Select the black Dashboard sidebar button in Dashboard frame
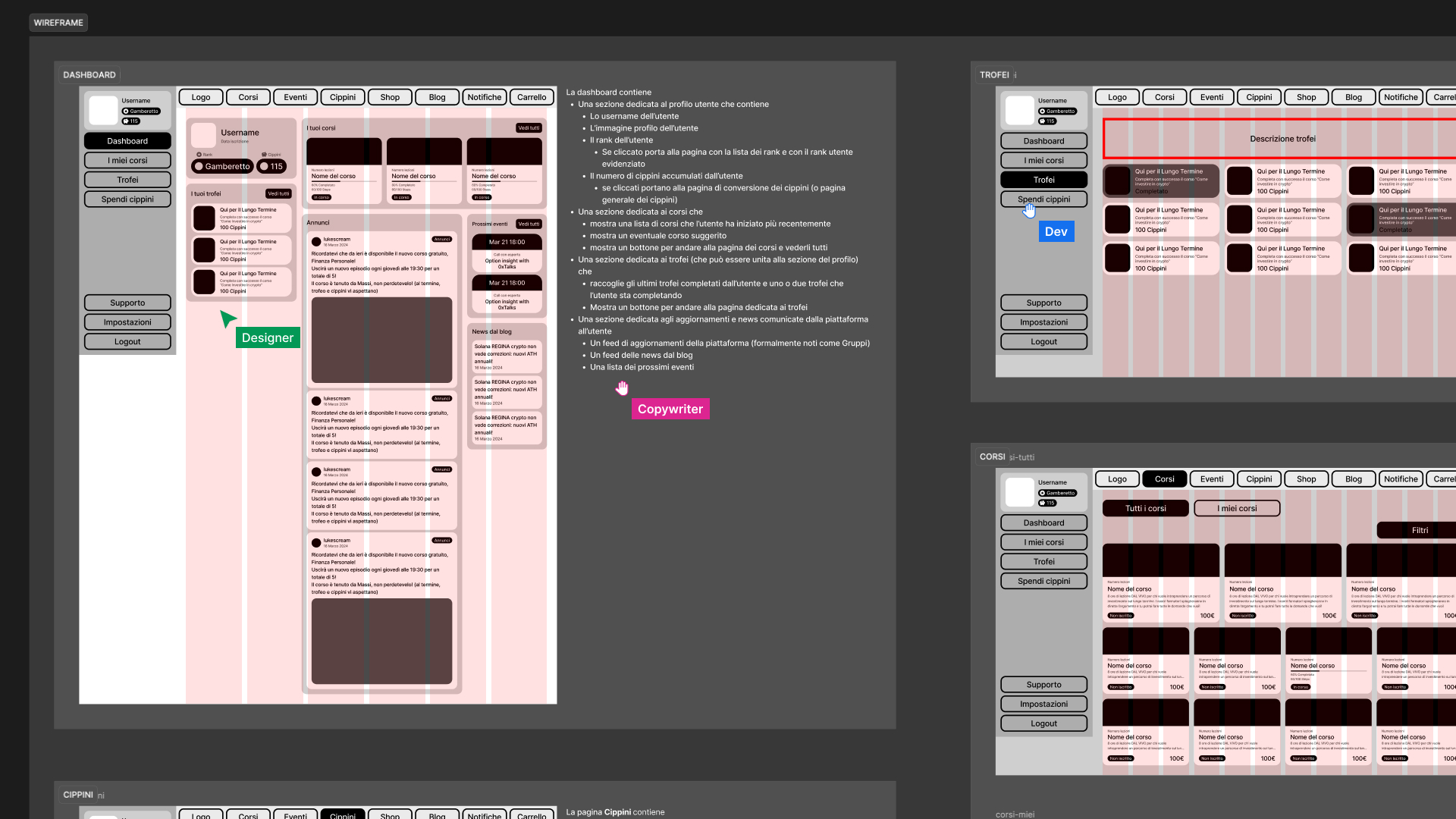The image size is (1456, 819). pyautogui.click(x=127, y=141)
